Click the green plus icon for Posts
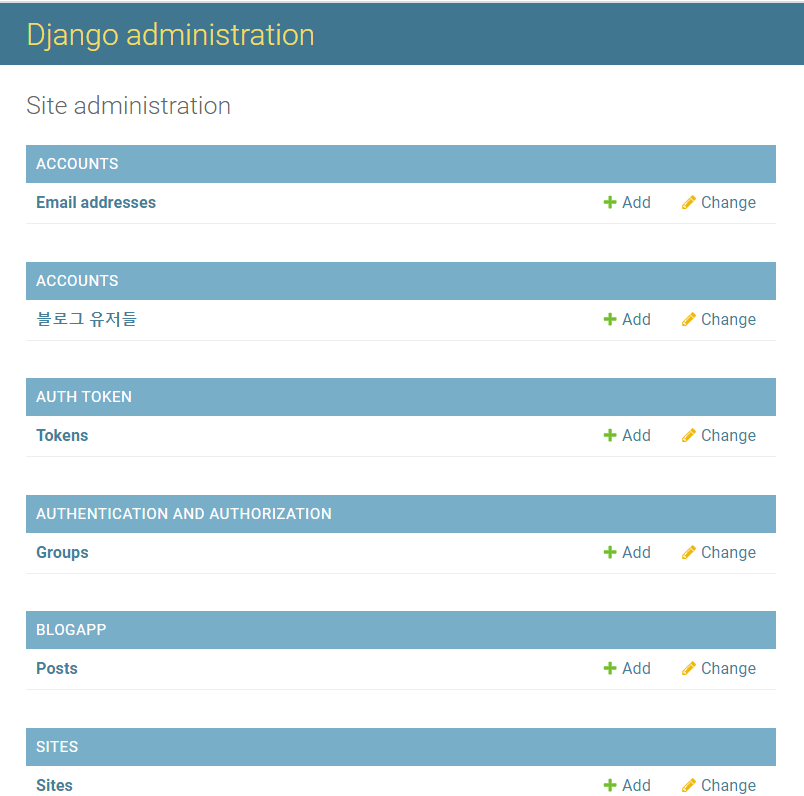This screenshot has width=804, height=796. click(610, 668)
